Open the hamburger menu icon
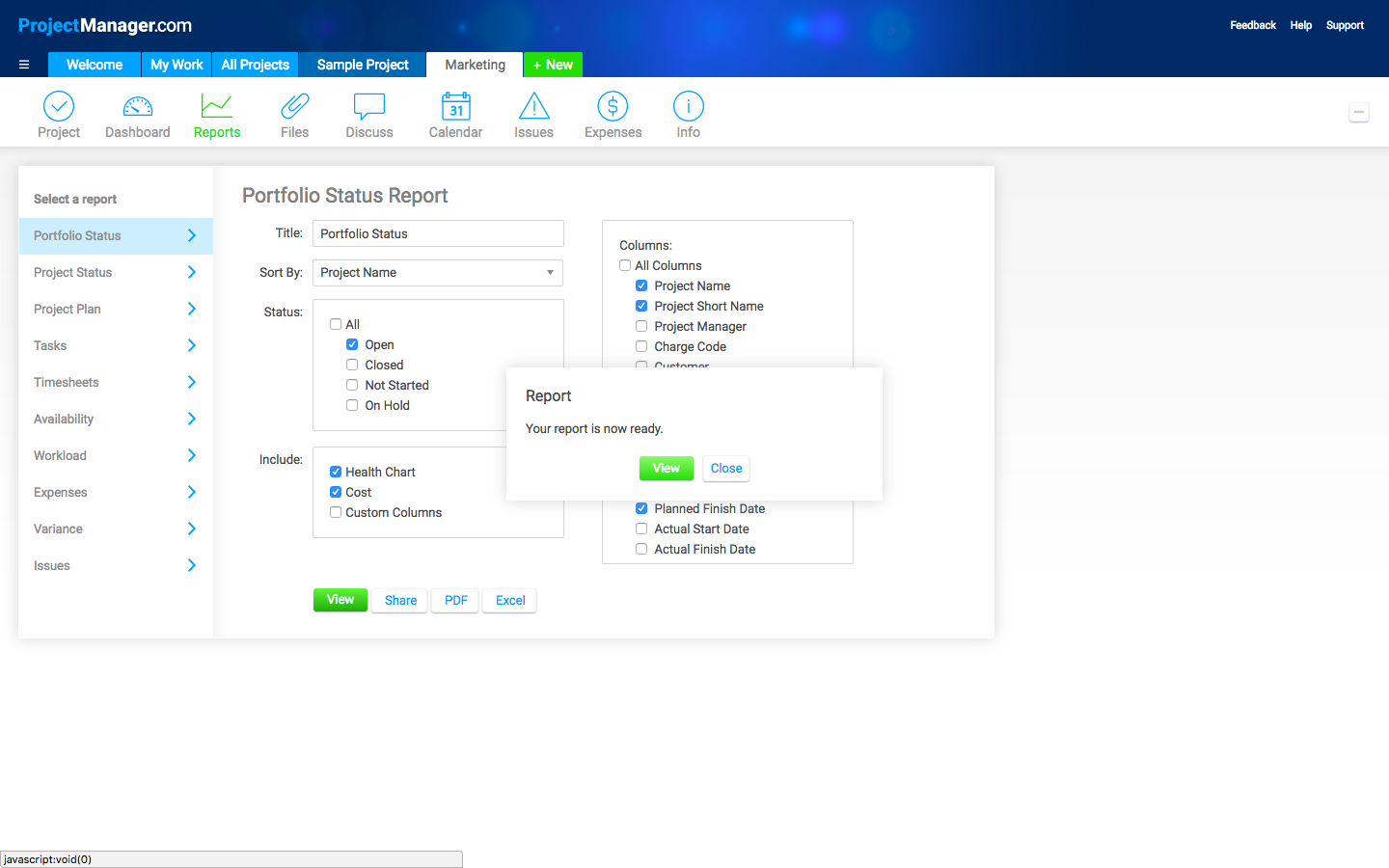Screen dimensions: 1389x868 (x=24, y=65)
